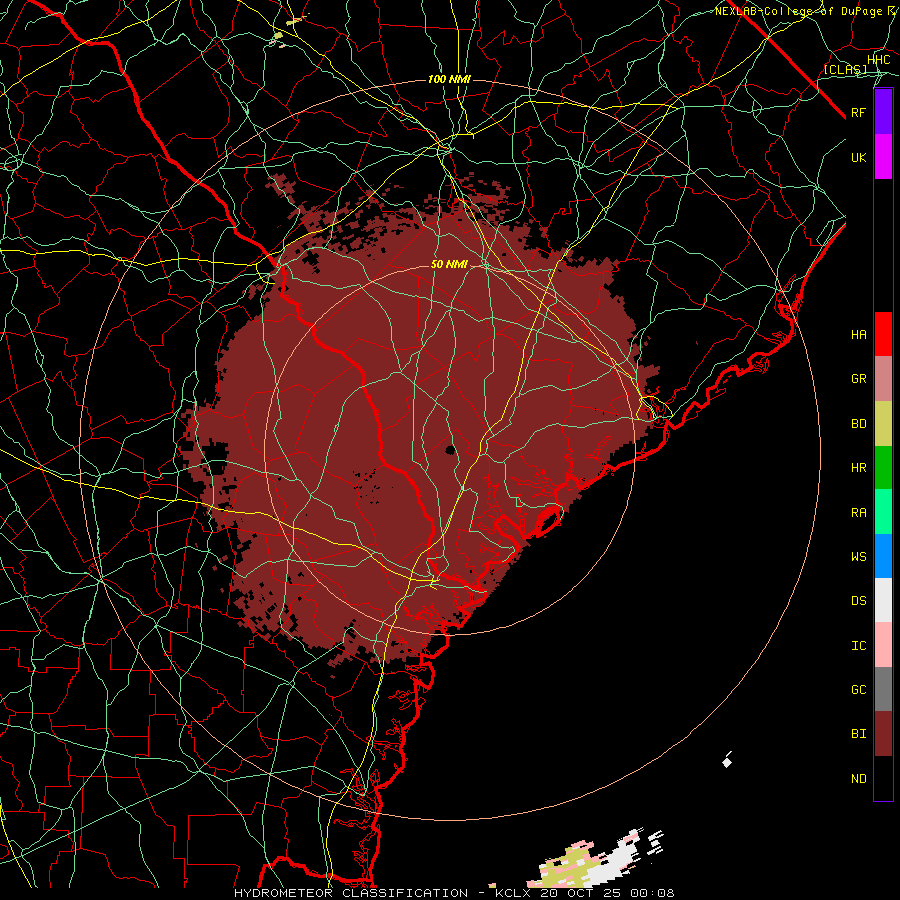Viewport: 900px width, 900px height.
Task: Click the 00:08 timestamp text
Action: pos(652,893)
